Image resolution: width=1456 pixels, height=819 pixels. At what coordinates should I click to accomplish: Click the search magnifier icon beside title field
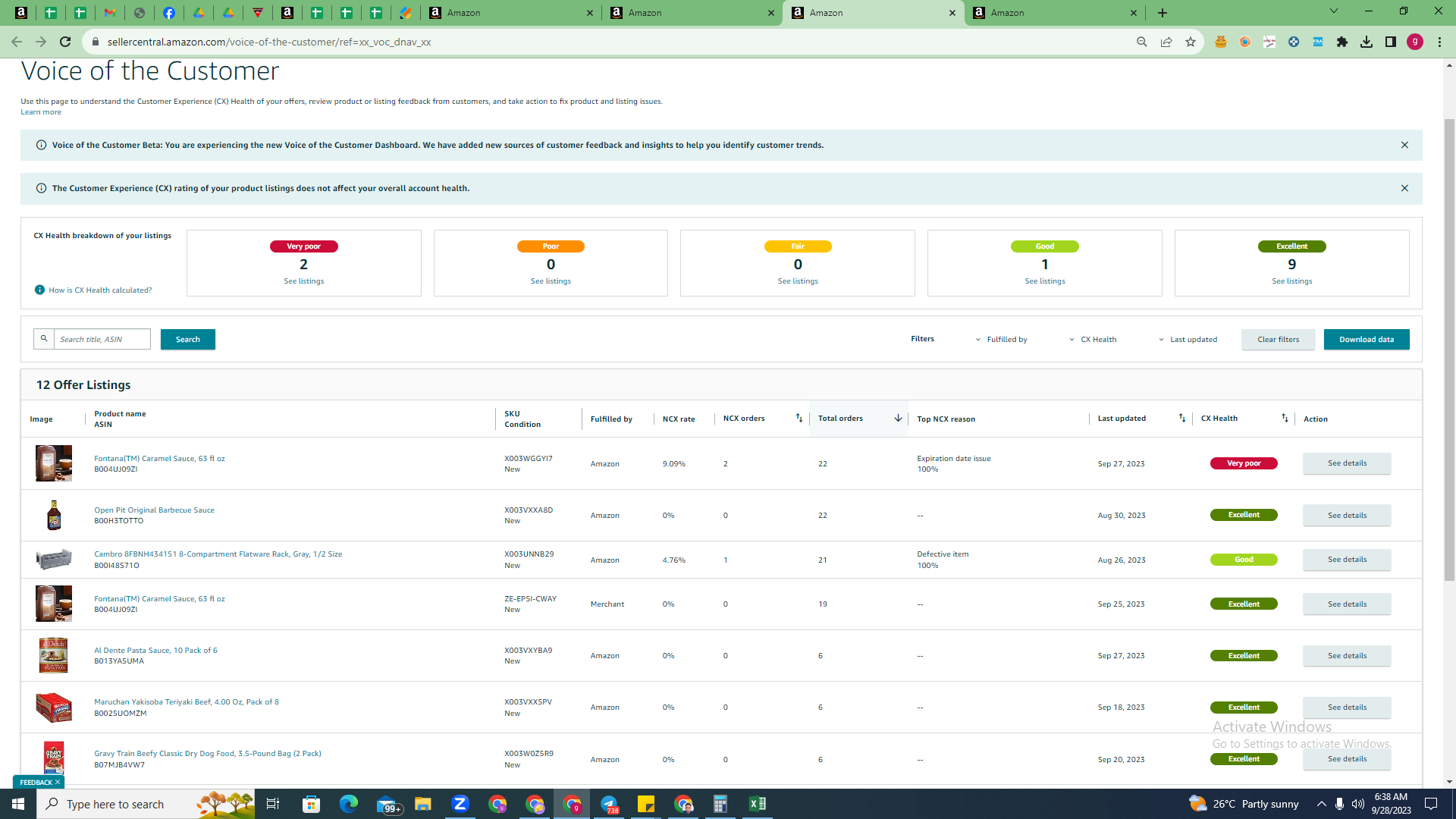click(x=44, y=339)
